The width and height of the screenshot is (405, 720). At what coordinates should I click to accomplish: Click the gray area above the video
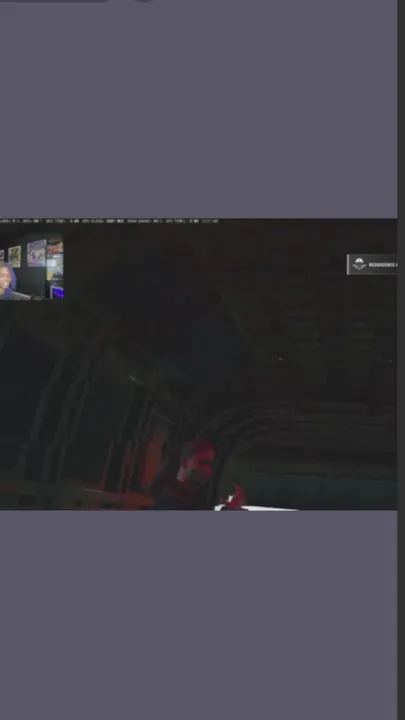point(198,110)
